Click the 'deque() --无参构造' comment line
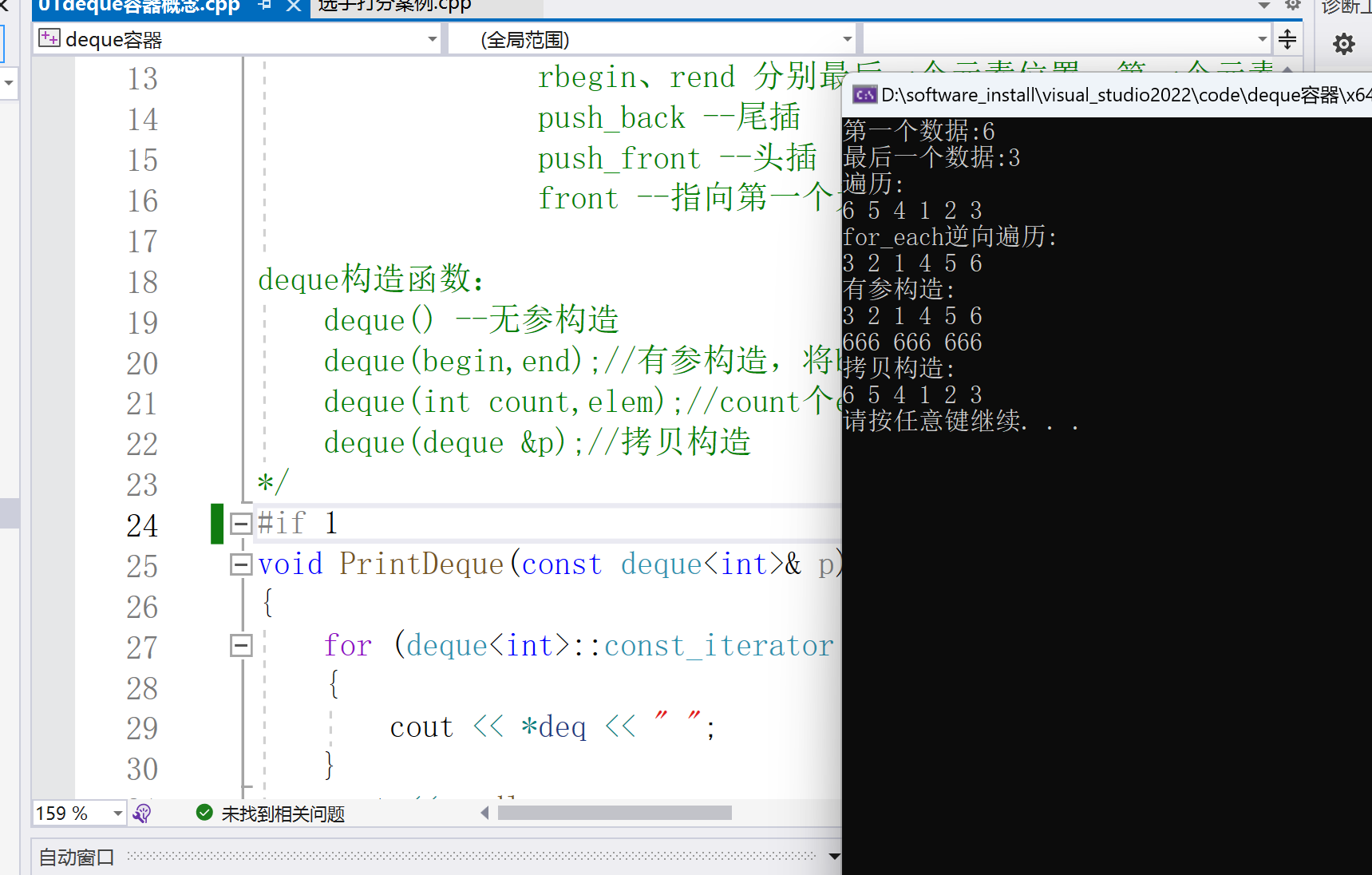 point(471,320)
